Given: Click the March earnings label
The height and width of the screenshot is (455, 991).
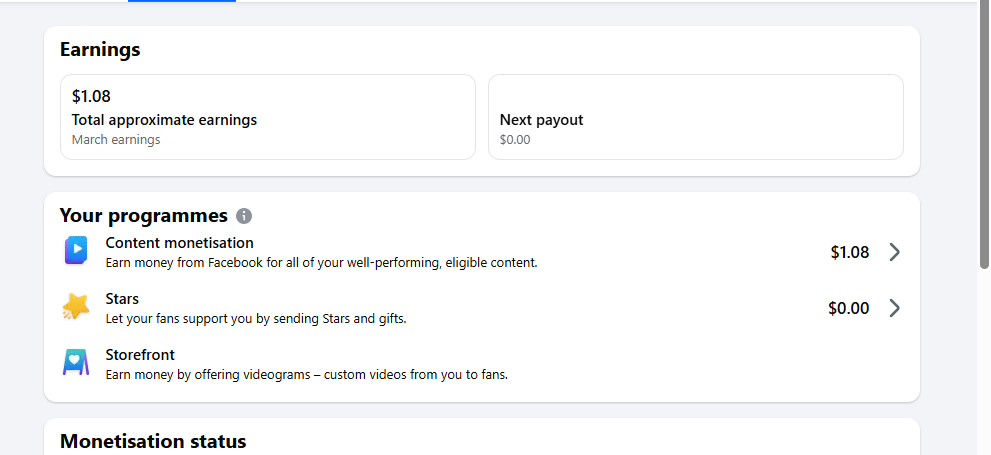Looking at the screenshot, I should (116, 140).
